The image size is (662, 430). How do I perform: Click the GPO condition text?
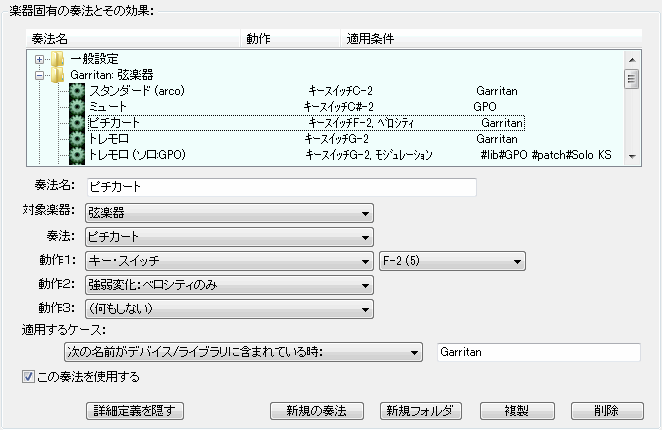485,107
